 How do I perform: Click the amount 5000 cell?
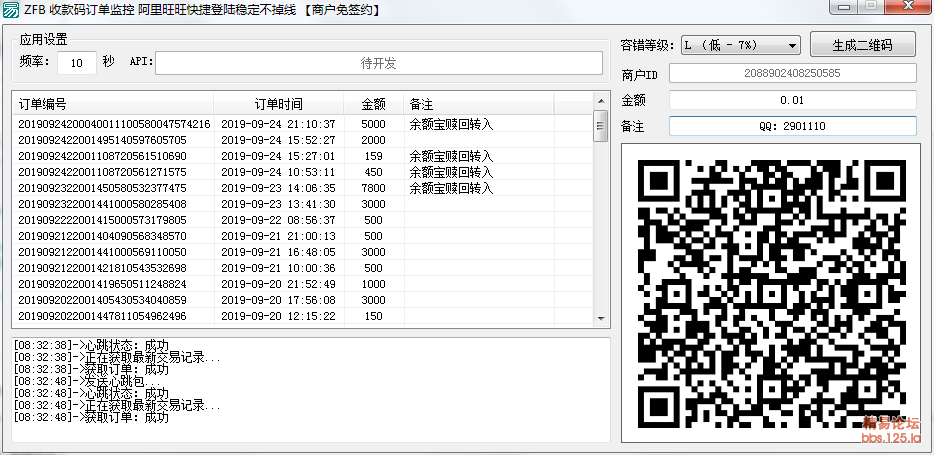[x=373, y=124]
